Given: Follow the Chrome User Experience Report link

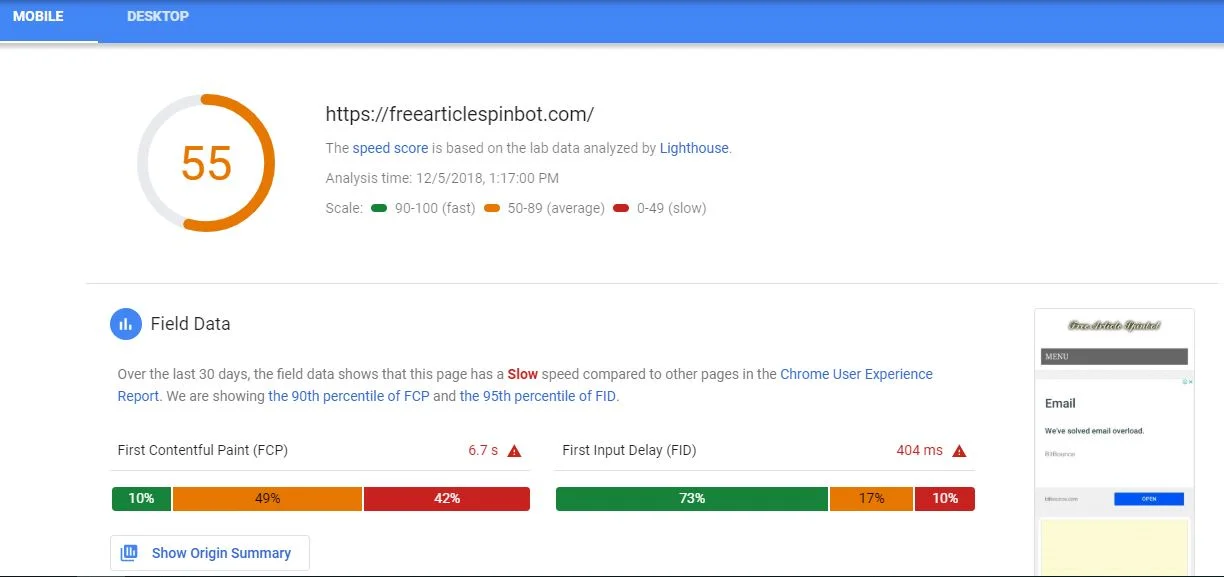Looking at the screenshot, I should coord(854,373).
